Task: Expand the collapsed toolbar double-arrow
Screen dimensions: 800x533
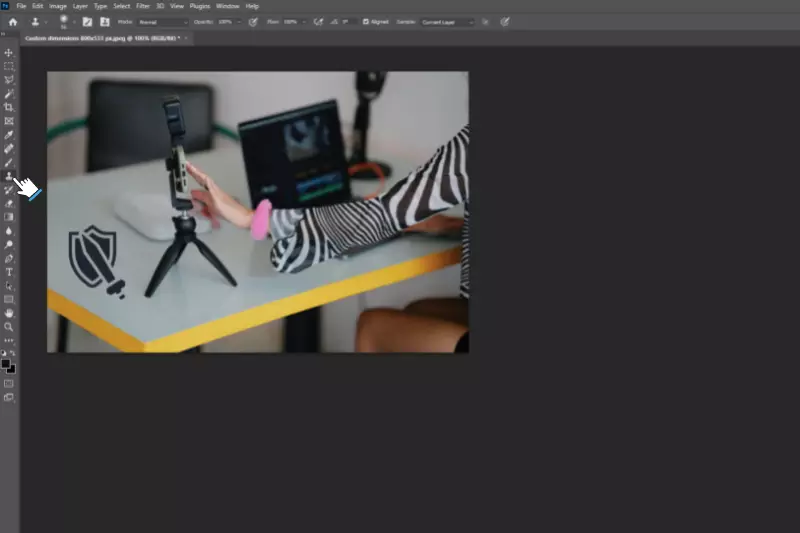Action: (3, 34)
